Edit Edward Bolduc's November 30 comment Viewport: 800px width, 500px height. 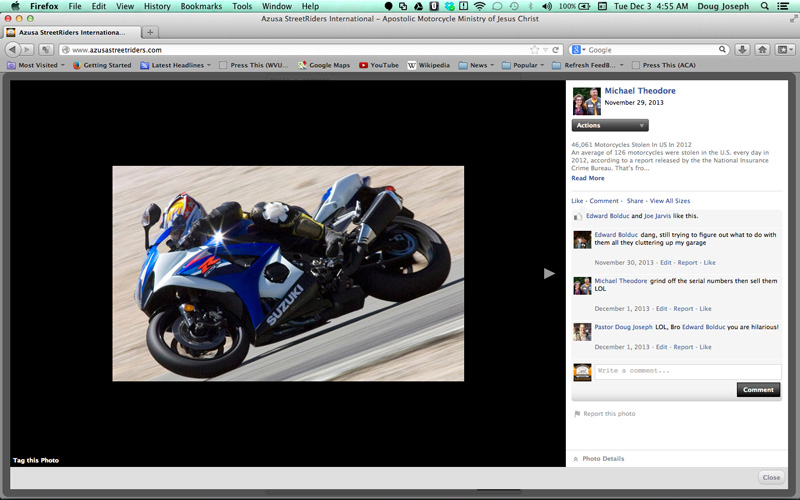[x=666, y=263]
